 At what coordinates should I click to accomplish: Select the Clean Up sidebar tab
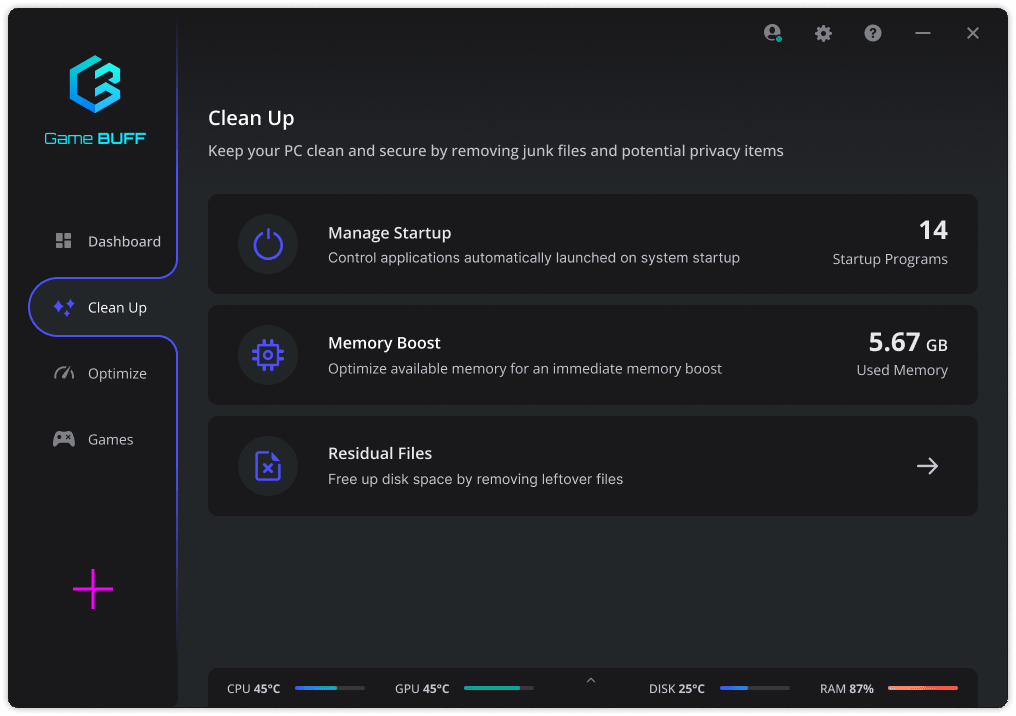[102, 307]
